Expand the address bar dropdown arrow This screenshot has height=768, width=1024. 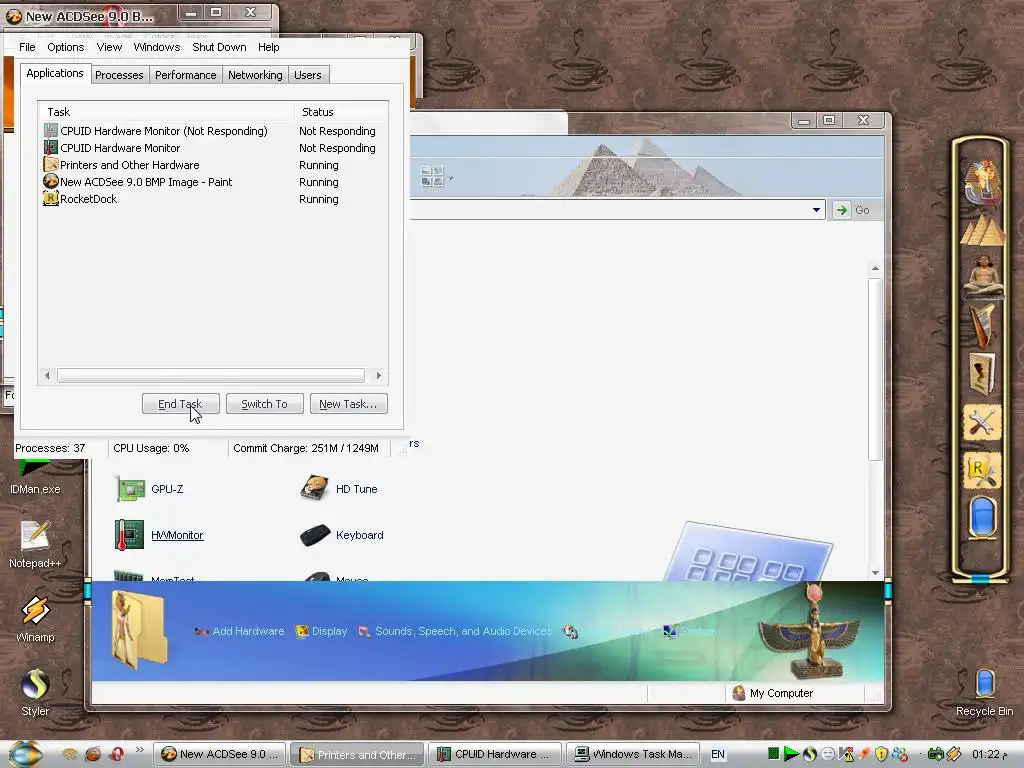pos(816,210)
